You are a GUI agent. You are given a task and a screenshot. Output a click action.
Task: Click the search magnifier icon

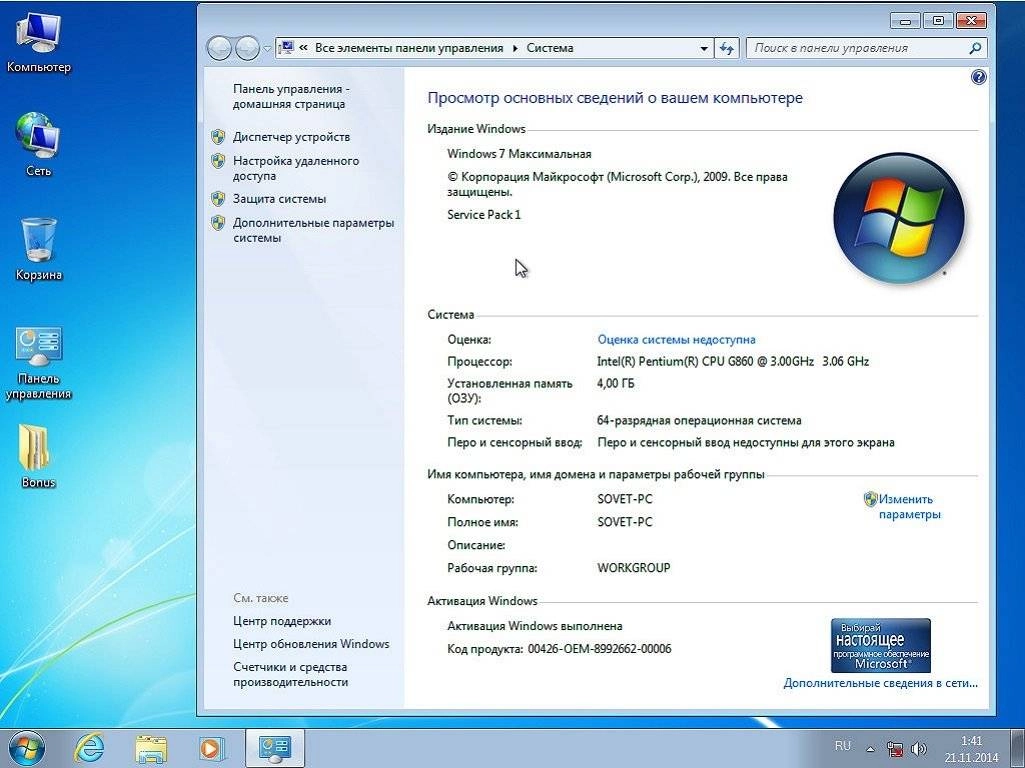pyautogui.click(x=975, y=48)
